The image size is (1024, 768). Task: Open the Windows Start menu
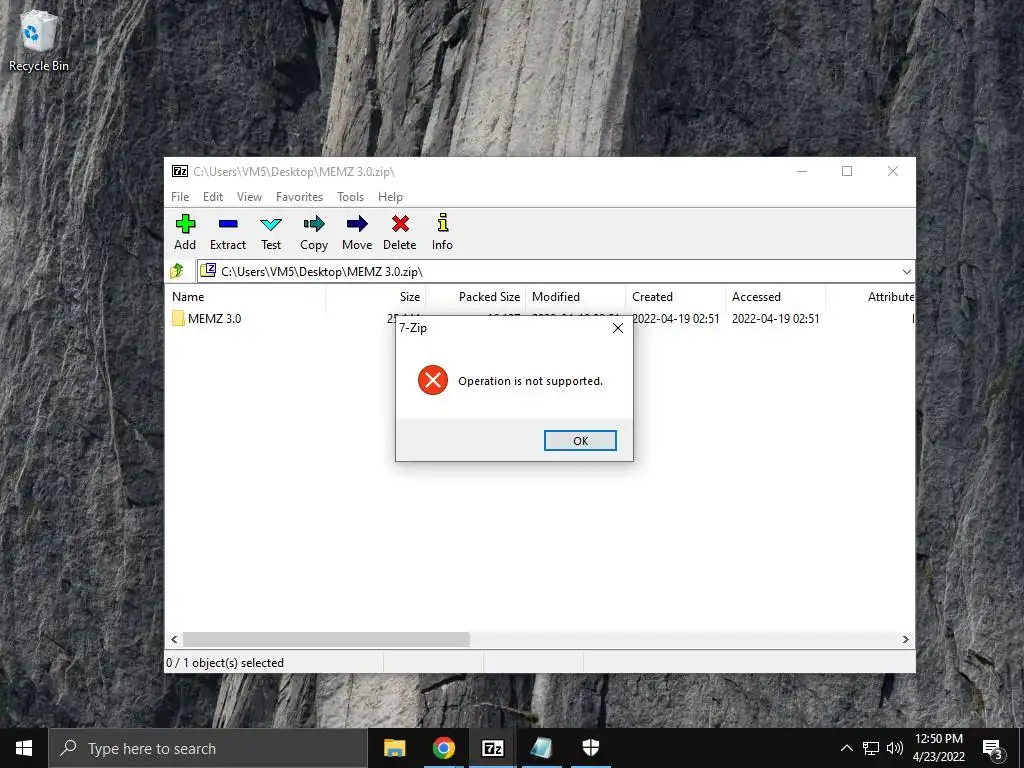24,748
